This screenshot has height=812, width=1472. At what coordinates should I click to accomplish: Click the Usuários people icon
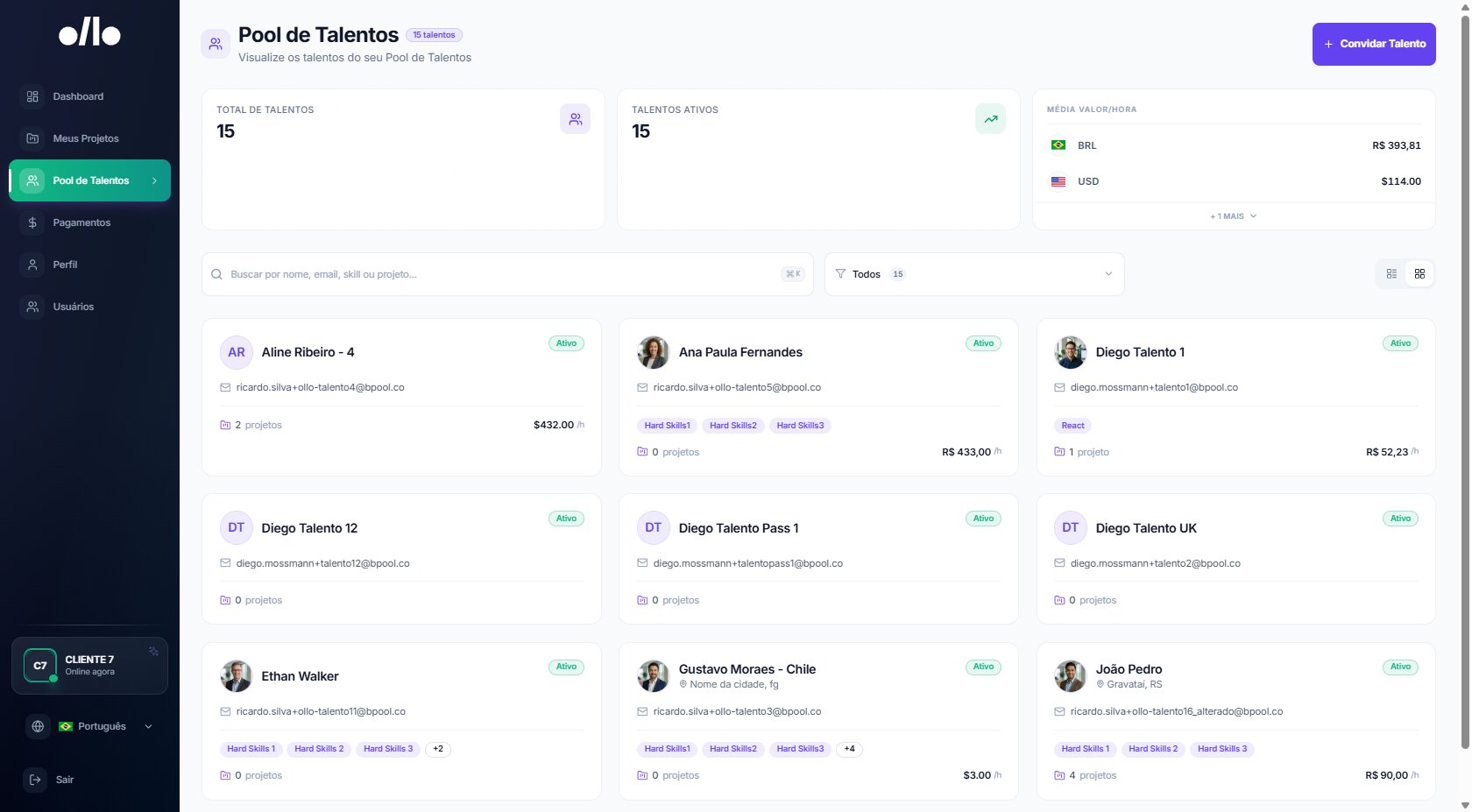(x=32, y=307)
